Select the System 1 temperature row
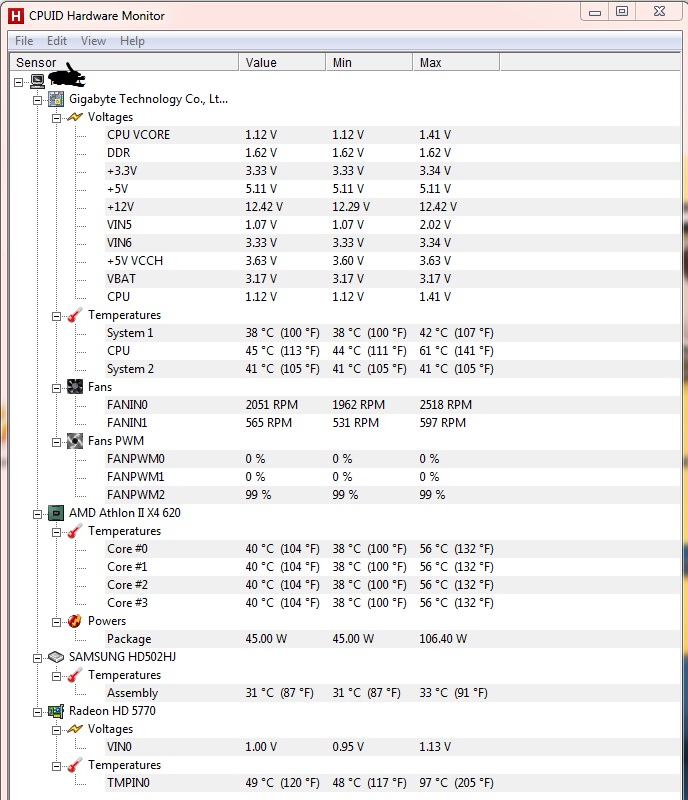This screenshot has height=800, width=688. click(x=392, y=333)
